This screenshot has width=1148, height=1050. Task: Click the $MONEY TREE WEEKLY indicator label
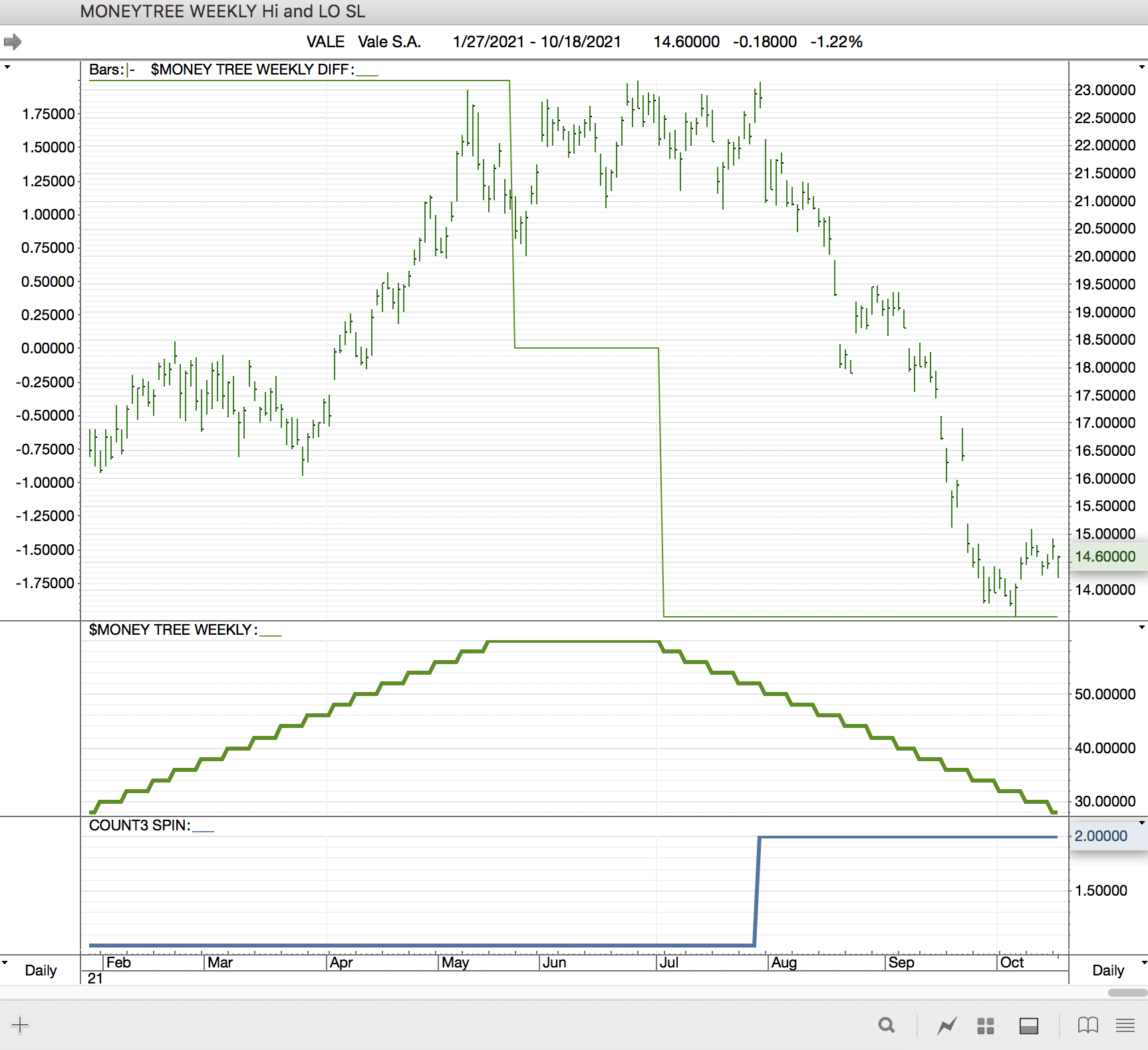click(170, 630)
